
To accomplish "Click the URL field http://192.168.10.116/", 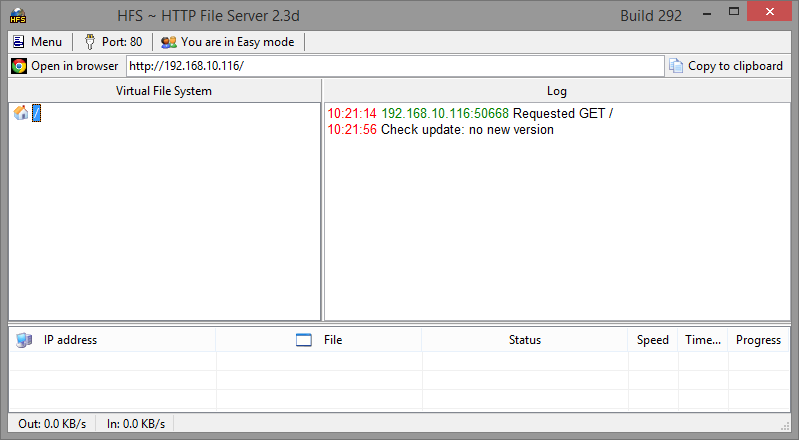I will (x=395, y=66).
